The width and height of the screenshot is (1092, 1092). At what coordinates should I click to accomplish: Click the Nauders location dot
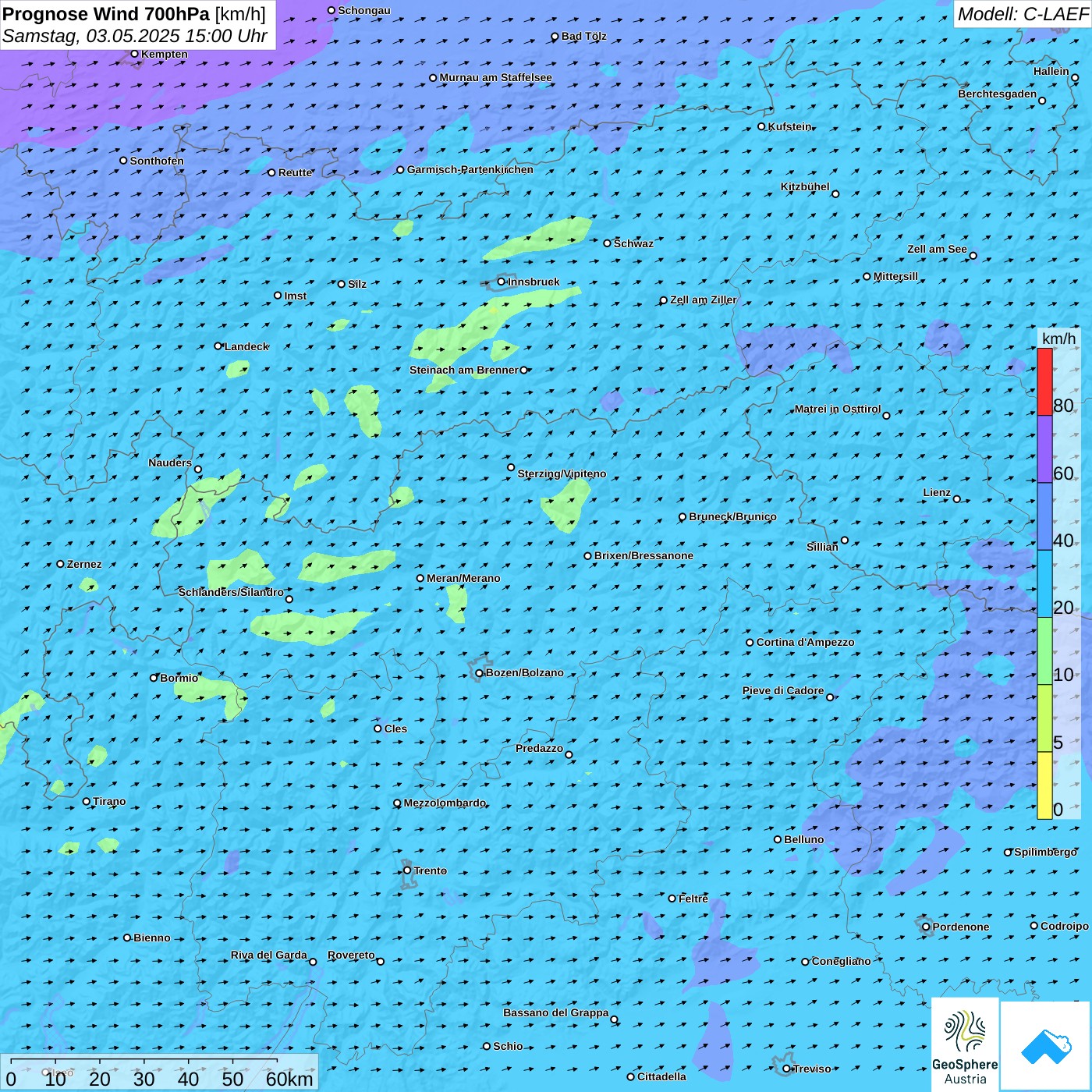click(198, 470)
